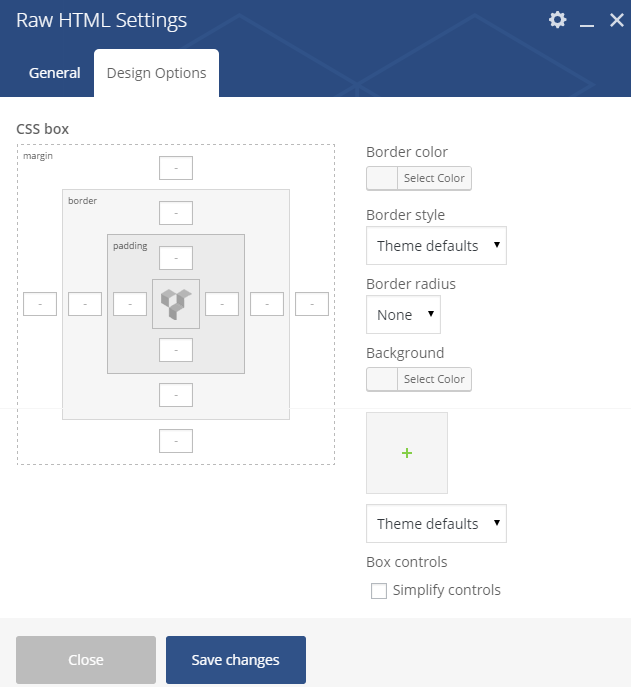The width and height of the screenshot is (631, 687).
Task: Open the background style Theme defaults dropdown
Action: (436, 524)
